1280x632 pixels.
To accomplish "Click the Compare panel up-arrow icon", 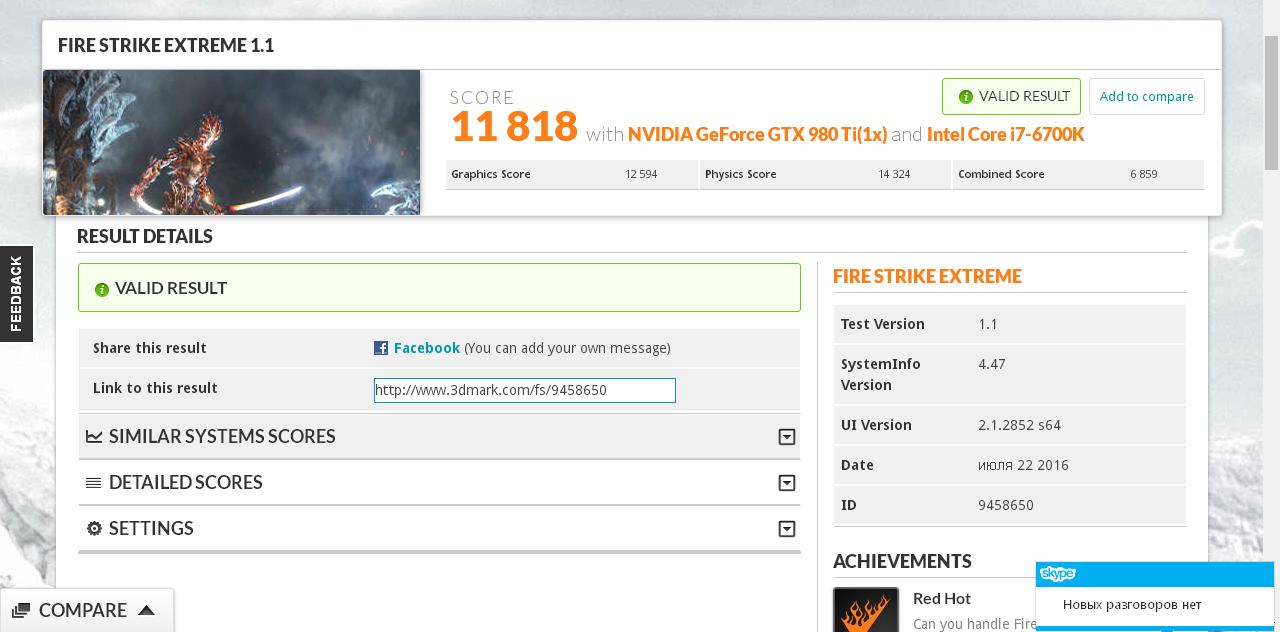I will click(x=146, y=610).
